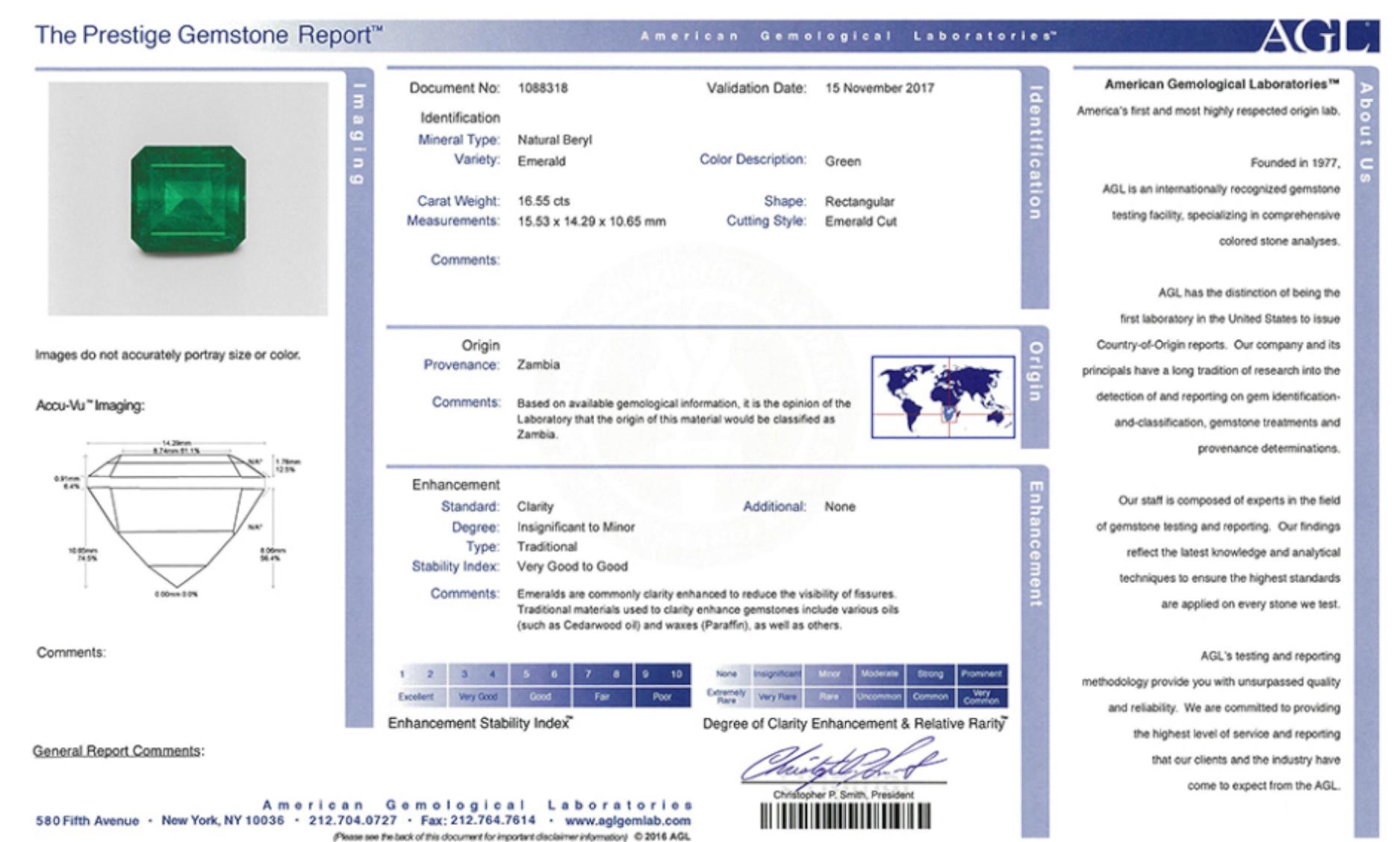Open the www.aglgemlab.com link
This screenshot has height=842, width=1400.
click(627, 820)
